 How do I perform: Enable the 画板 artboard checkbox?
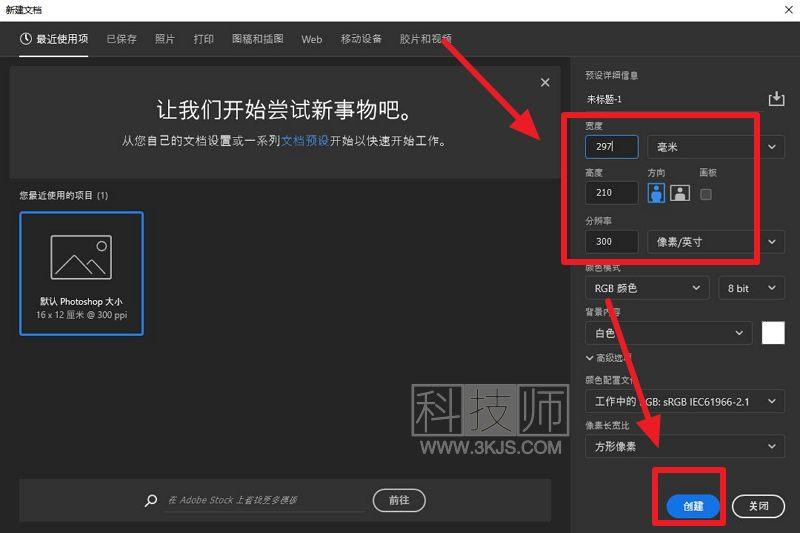click(706, 194)
